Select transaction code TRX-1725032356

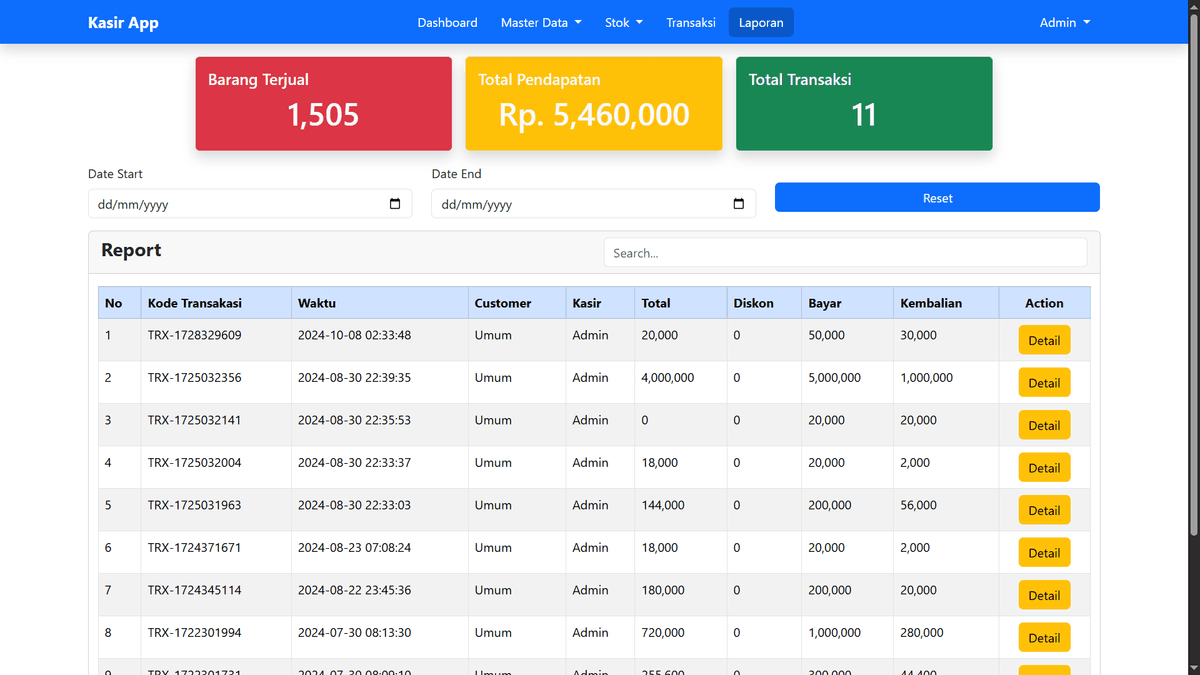(x=194, y=378)
